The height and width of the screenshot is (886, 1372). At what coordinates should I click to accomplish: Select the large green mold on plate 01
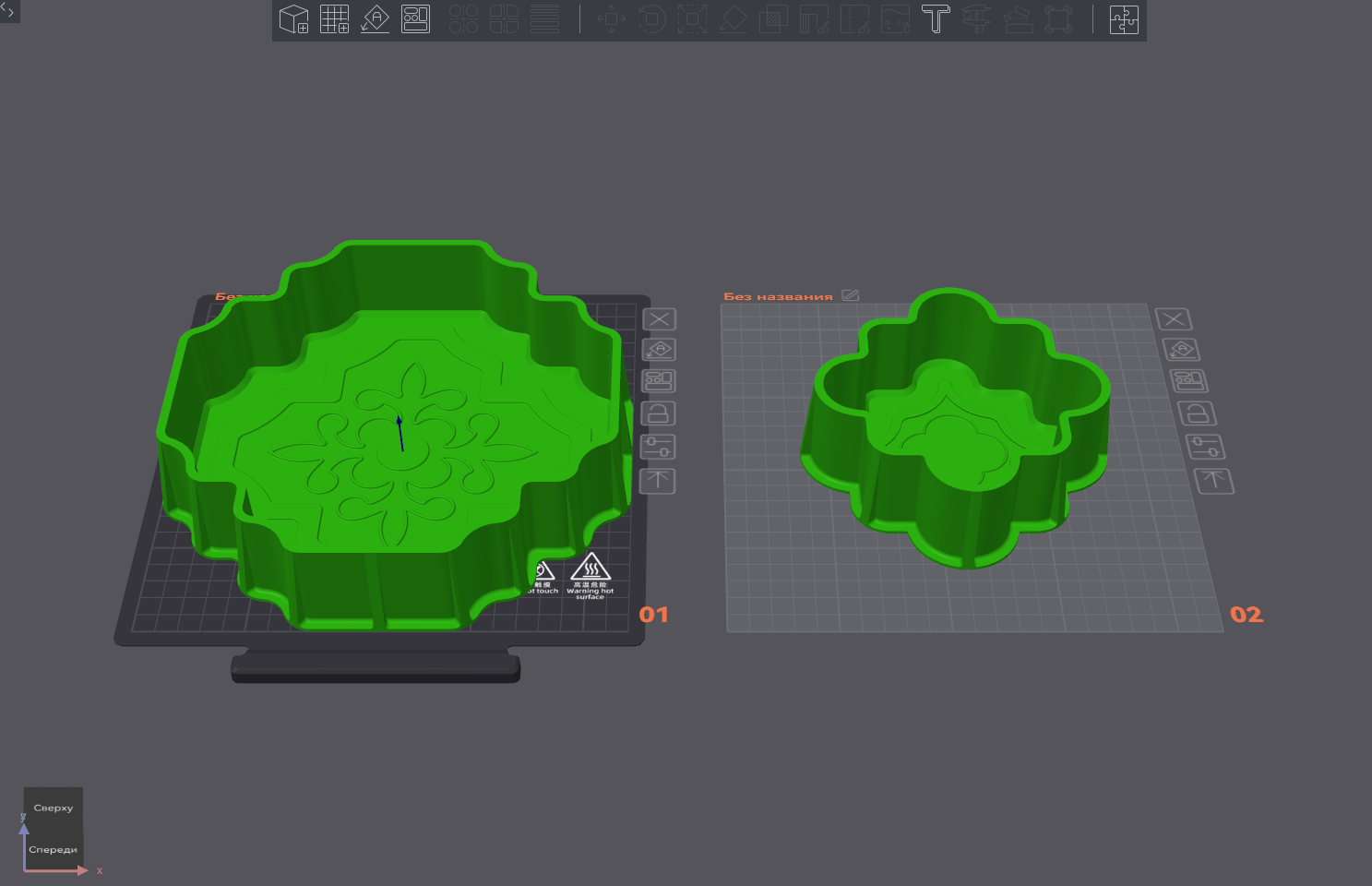coord(397,434)
